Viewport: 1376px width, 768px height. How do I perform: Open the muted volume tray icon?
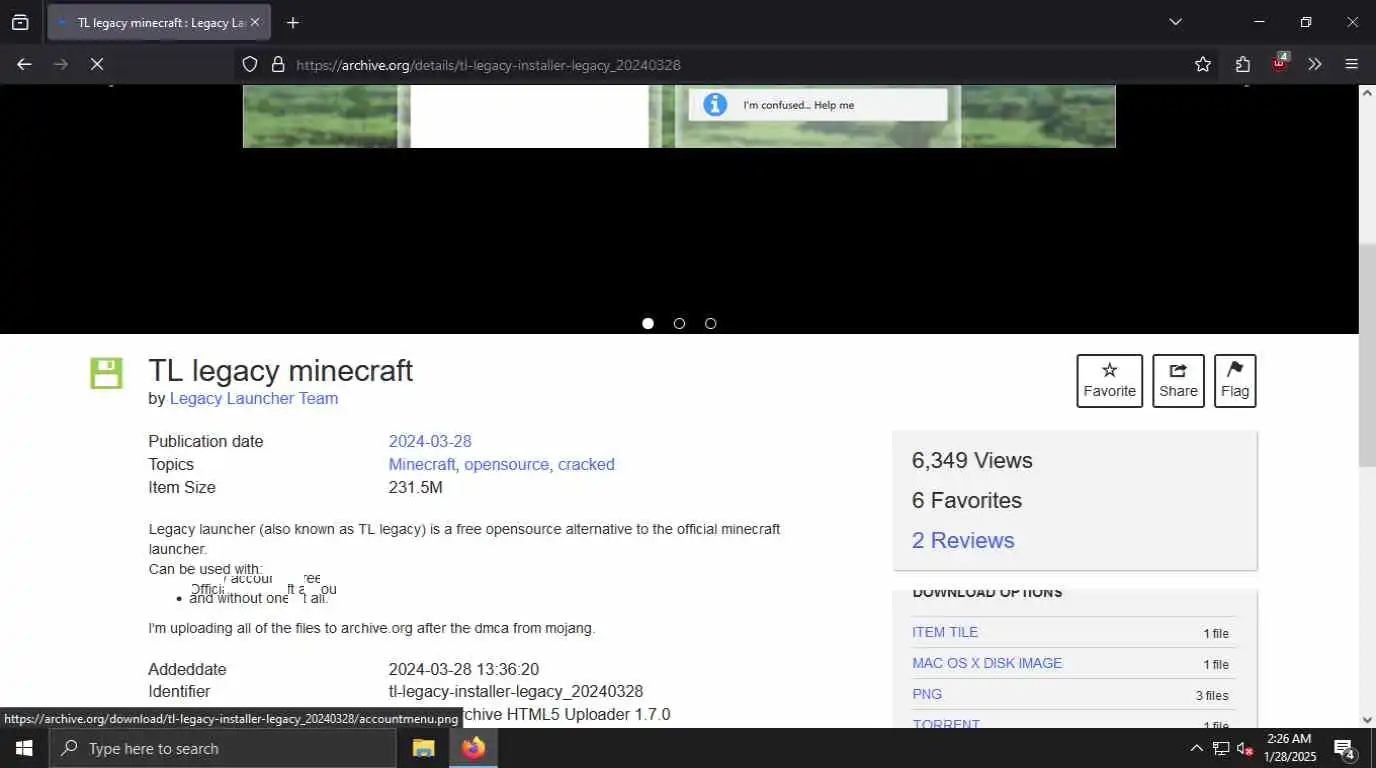pyautogui.click(x=1245, y=748)
